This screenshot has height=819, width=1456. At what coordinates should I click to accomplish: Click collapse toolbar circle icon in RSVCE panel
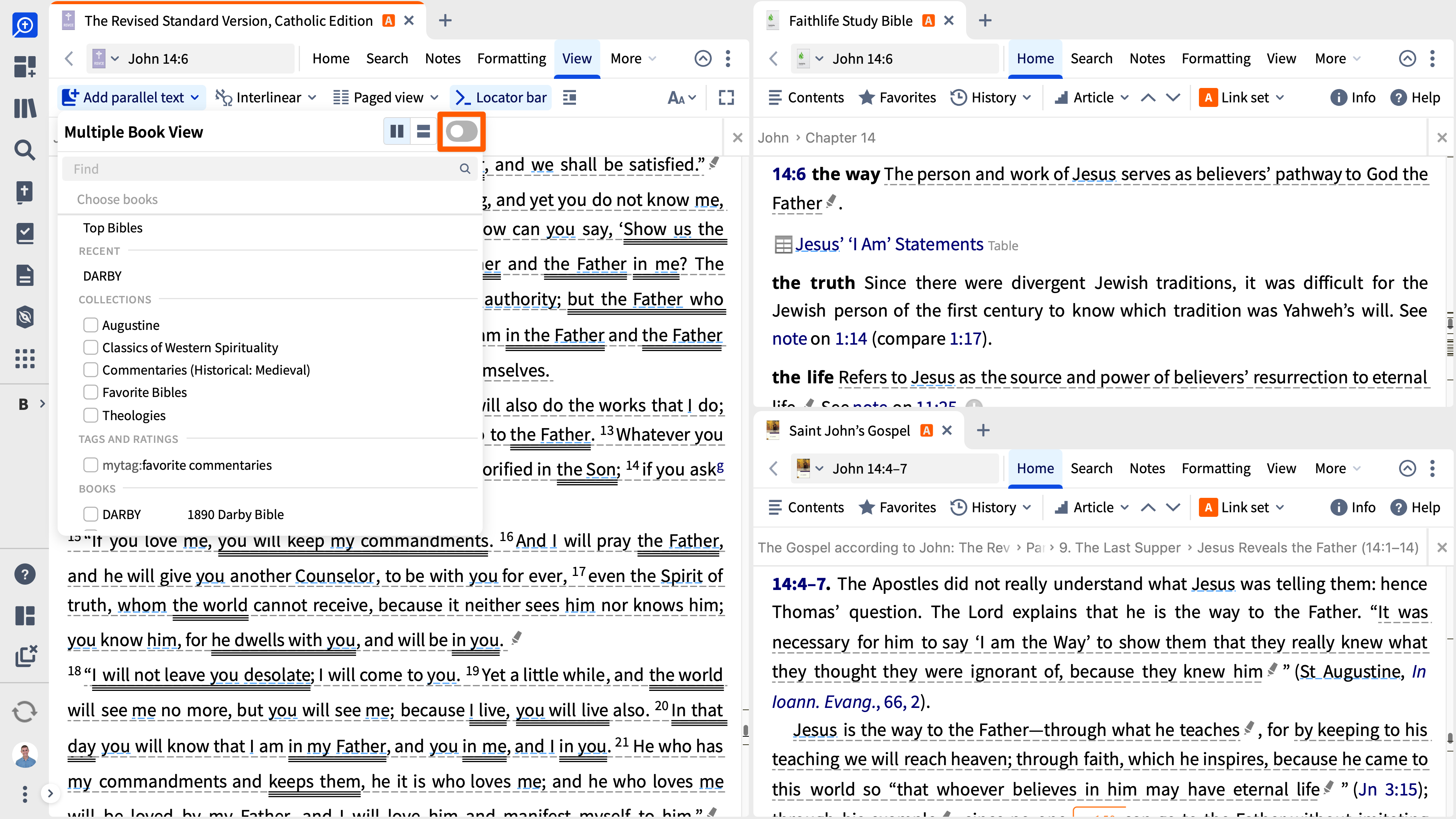703,59
